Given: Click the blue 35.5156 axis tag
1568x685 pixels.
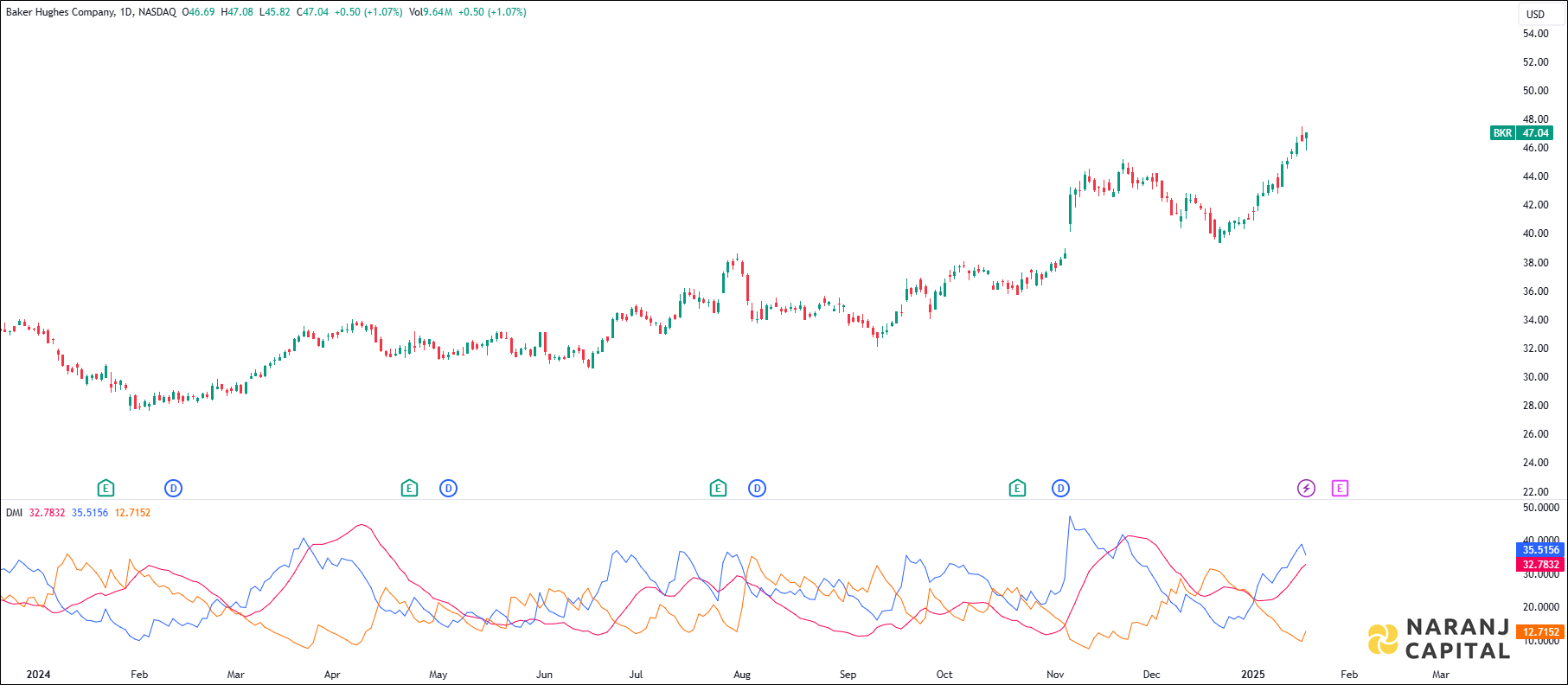Looking at the screenshot, I should [x=1540, y=550].
